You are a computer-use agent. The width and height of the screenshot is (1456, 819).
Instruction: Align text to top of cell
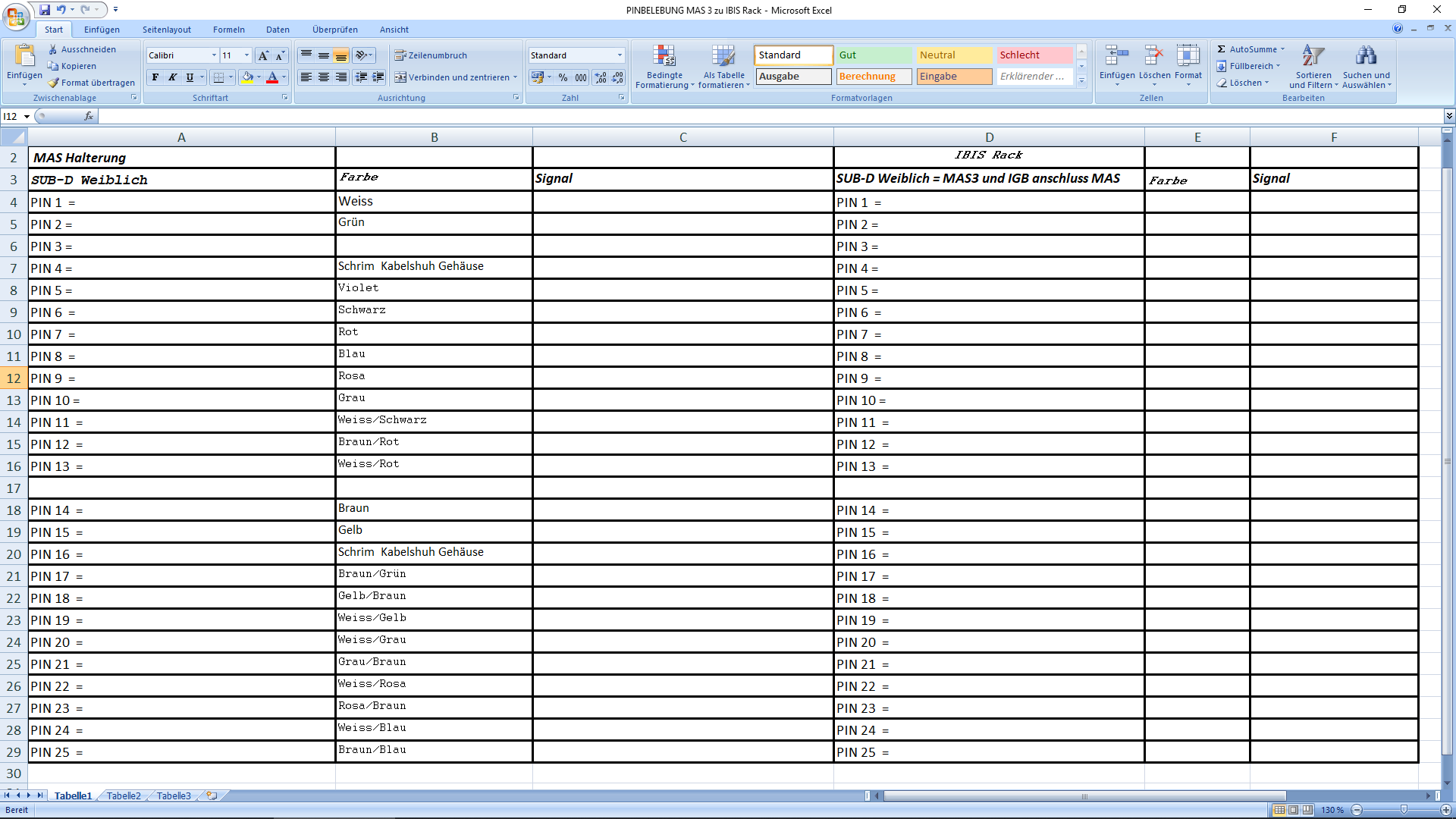tap(306, 55)
